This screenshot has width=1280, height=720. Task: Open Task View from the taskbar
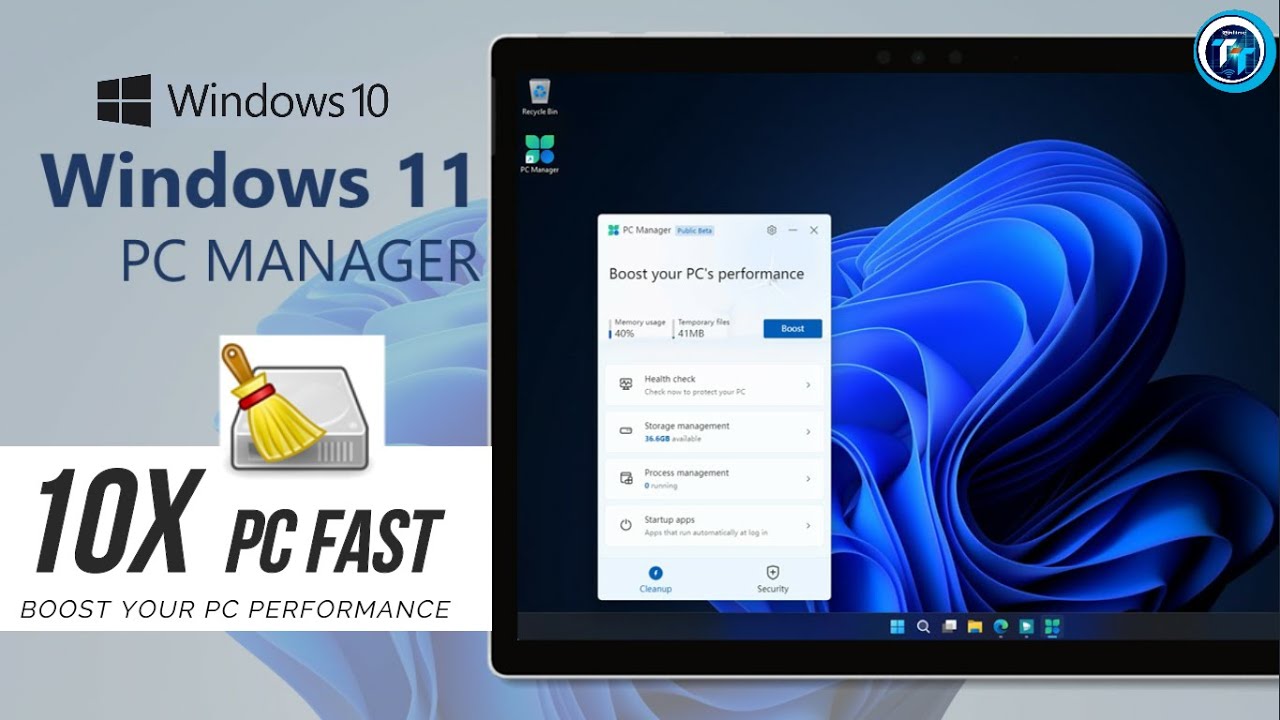click(x=949, y=627)
